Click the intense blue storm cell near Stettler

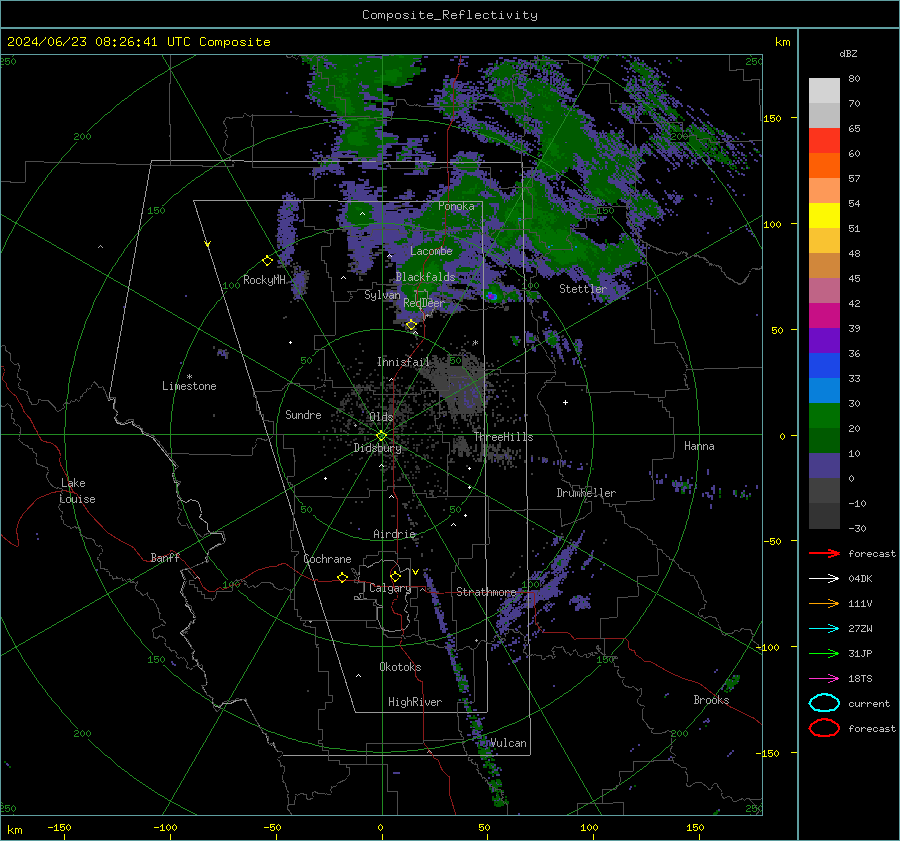tap(492, 296)
